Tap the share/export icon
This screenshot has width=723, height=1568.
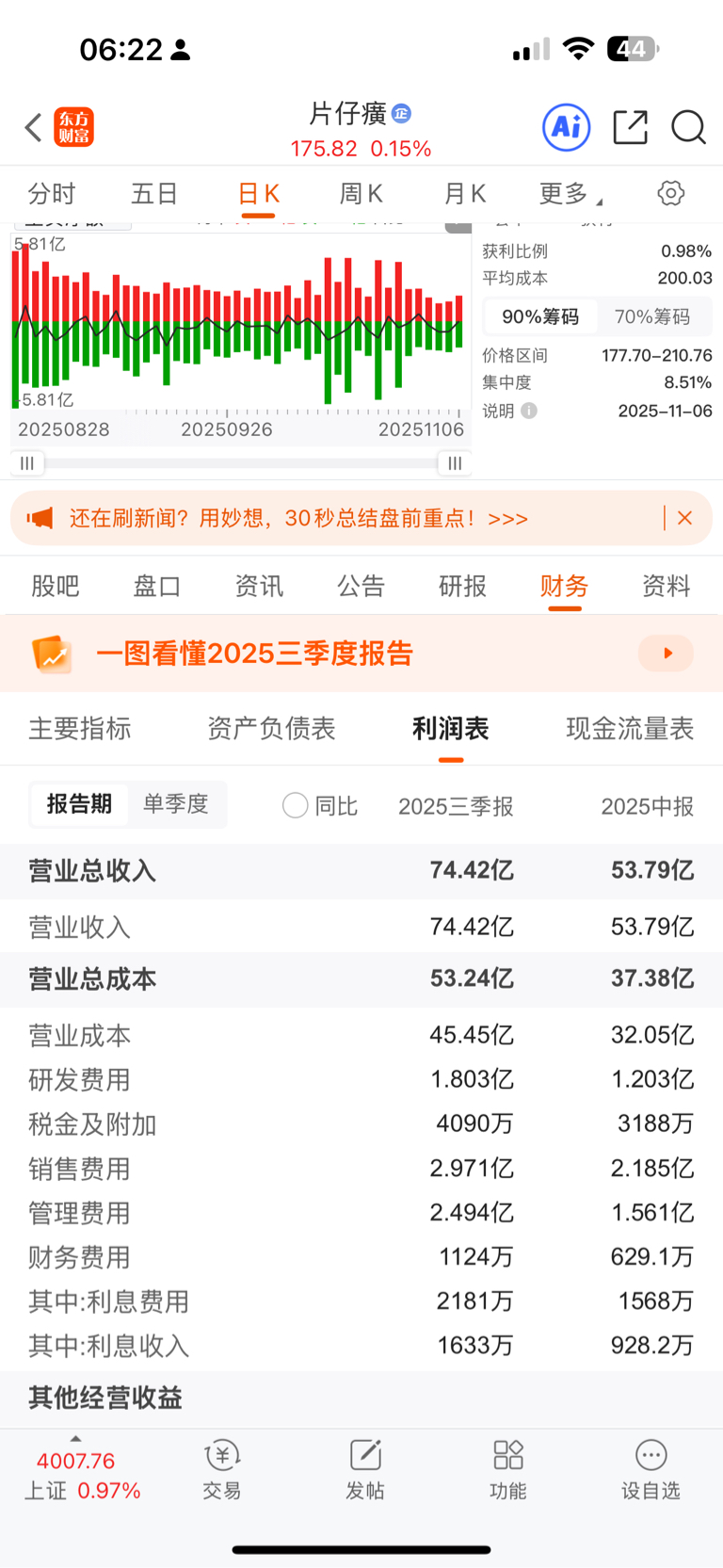click(x=630, y=127)
